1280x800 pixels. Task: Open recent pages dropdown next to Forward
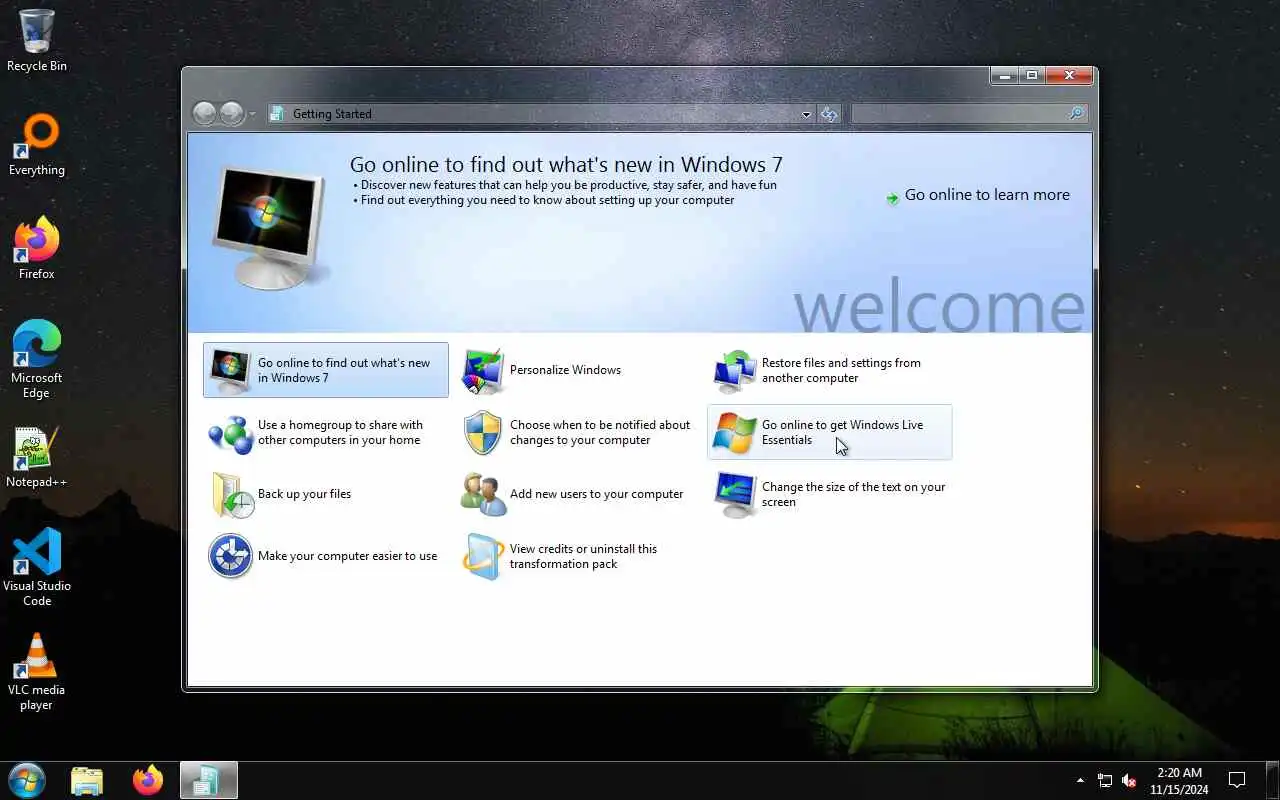252,114
